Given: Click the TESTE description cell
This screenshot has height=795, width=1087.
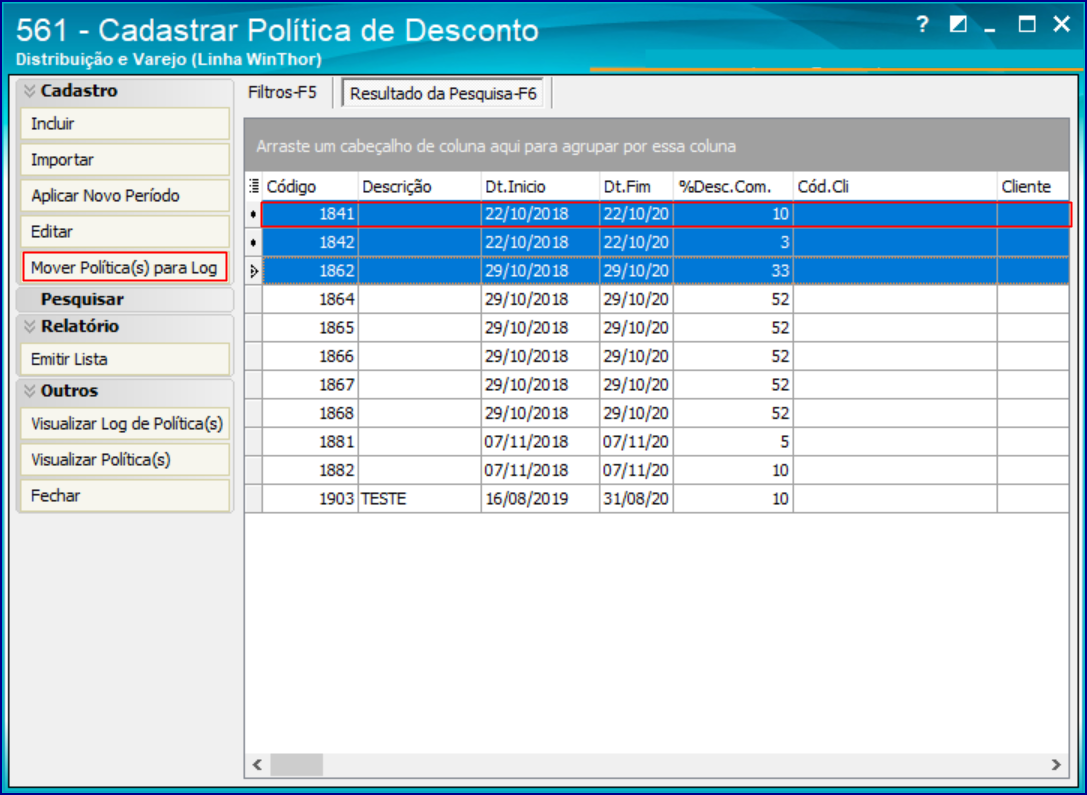Looking at the screenshot, I should [419, 499].
